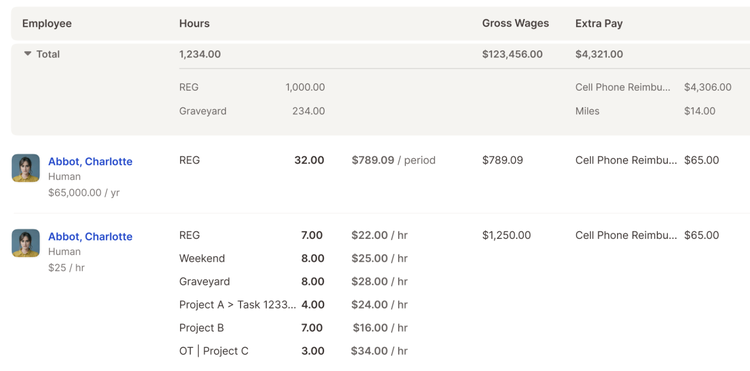Open second Abbot, Charlotte employee link

point(90,237)
